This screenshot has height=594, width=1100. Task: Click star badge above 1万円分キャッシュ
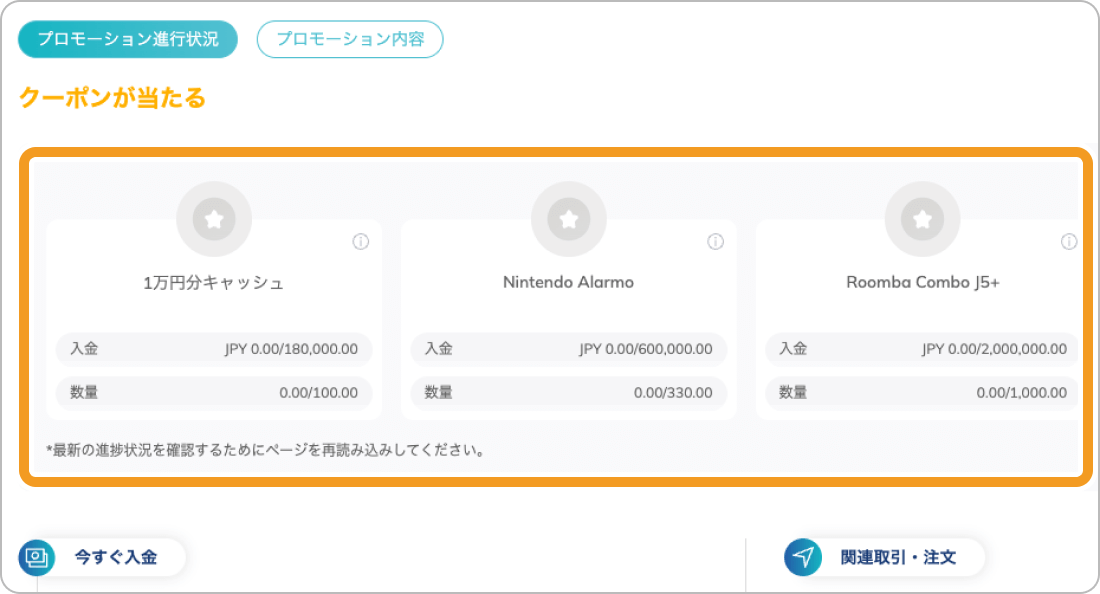pyautogui.click(x=214, y=219)
